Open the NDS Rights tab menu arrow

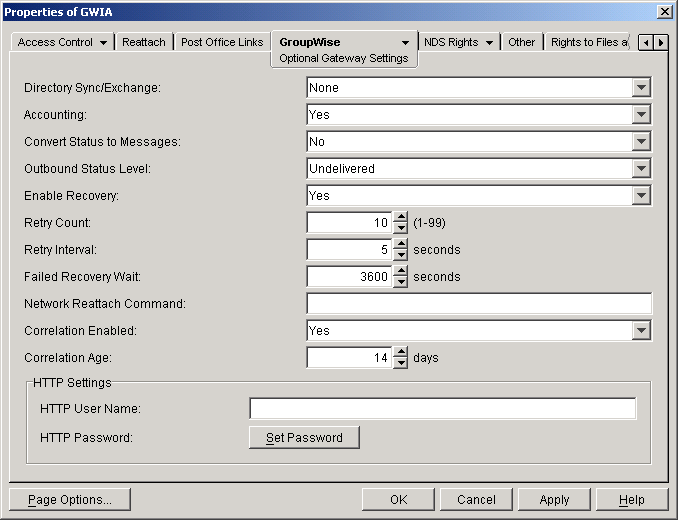click(489, 43)
